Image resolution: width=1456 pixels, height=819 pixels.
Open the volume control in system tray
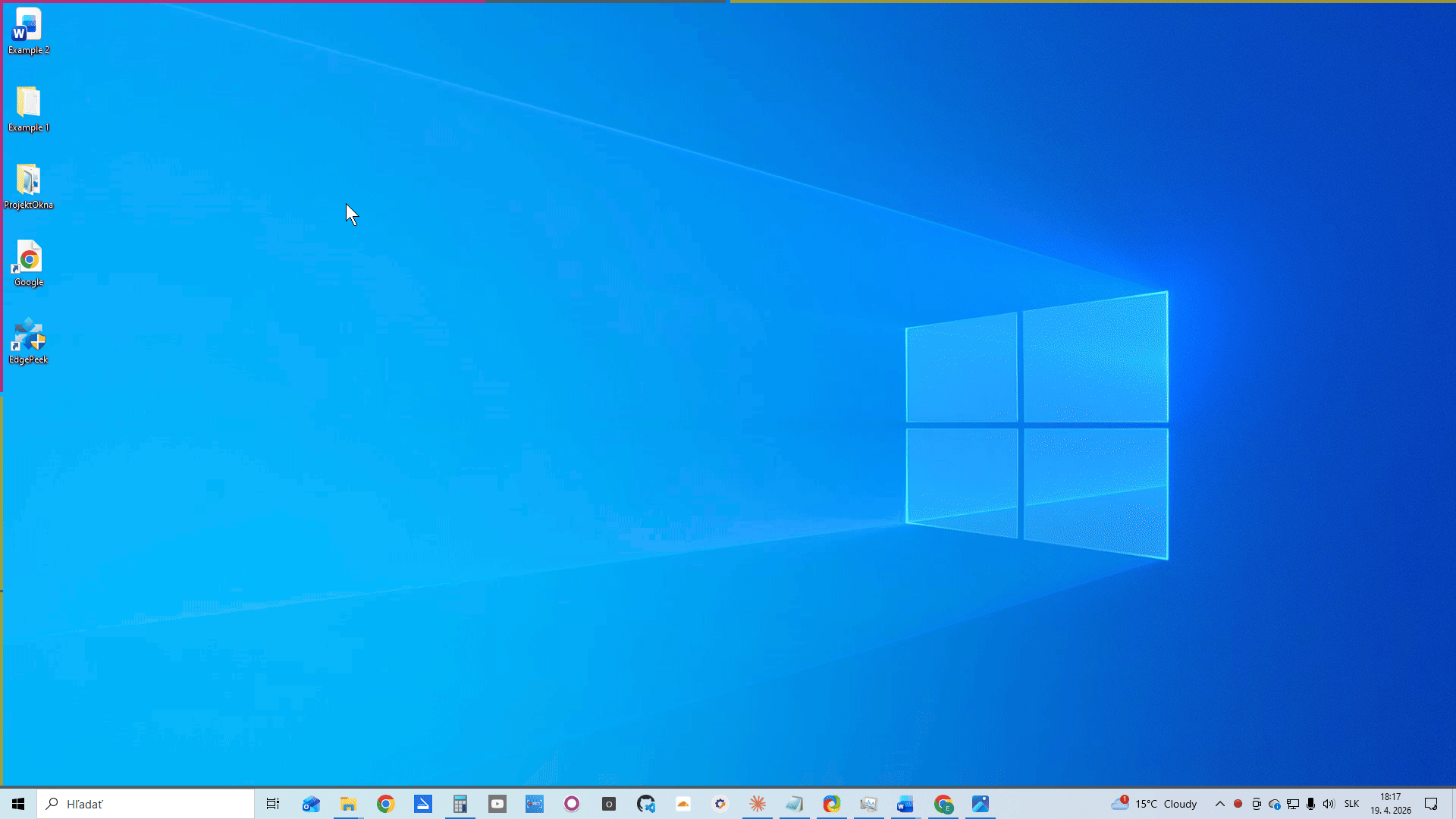(1329, 804)
